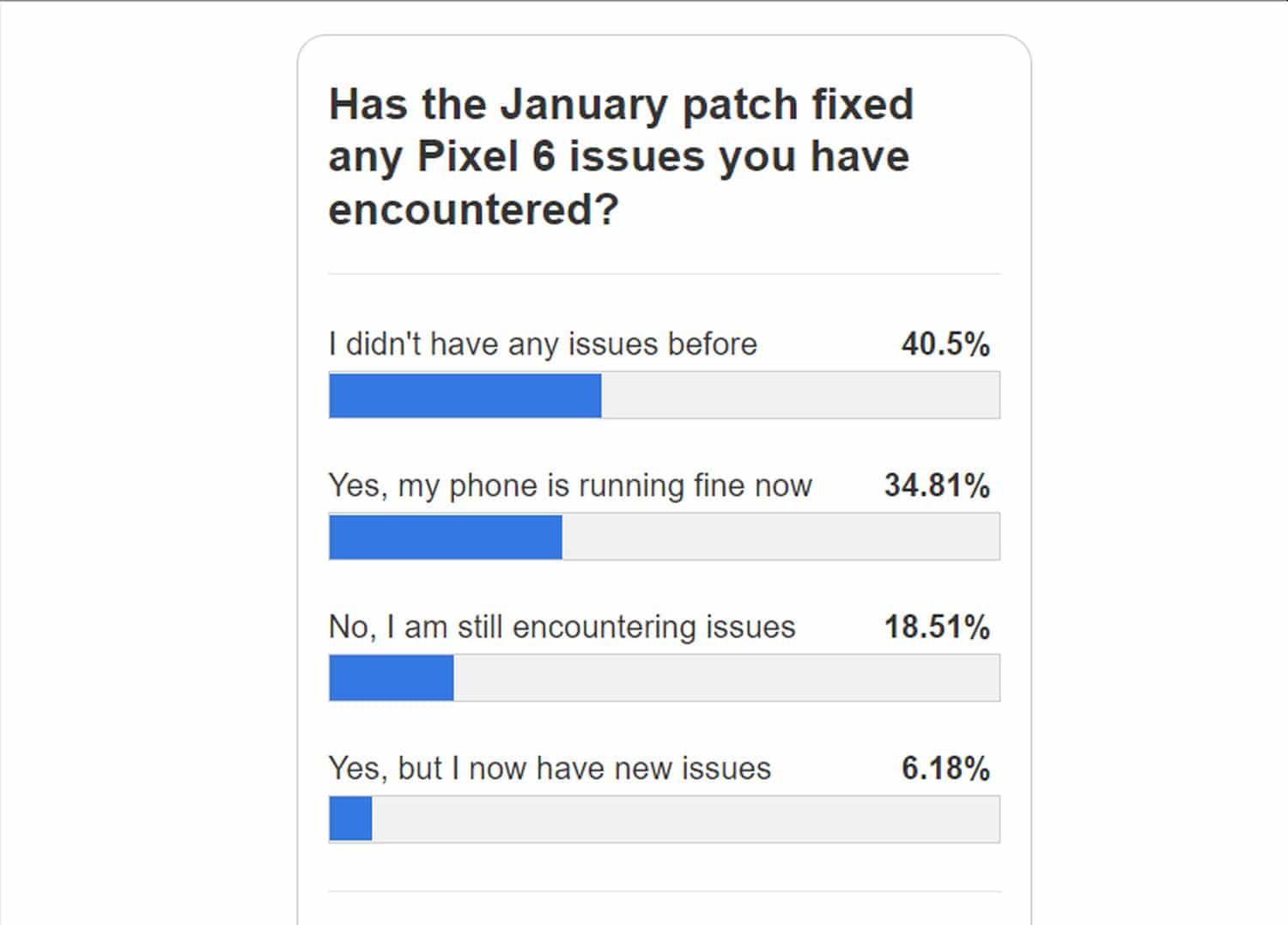
Task: Click blue filled part of 18.51% bar
Action: click(x=392, y=678)
